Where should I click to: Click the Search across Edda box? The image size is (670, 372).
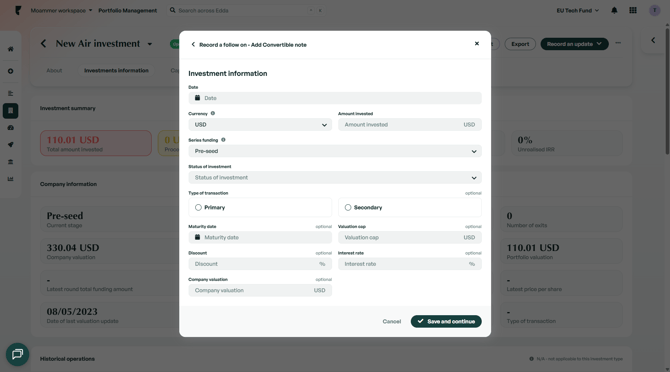245,10
